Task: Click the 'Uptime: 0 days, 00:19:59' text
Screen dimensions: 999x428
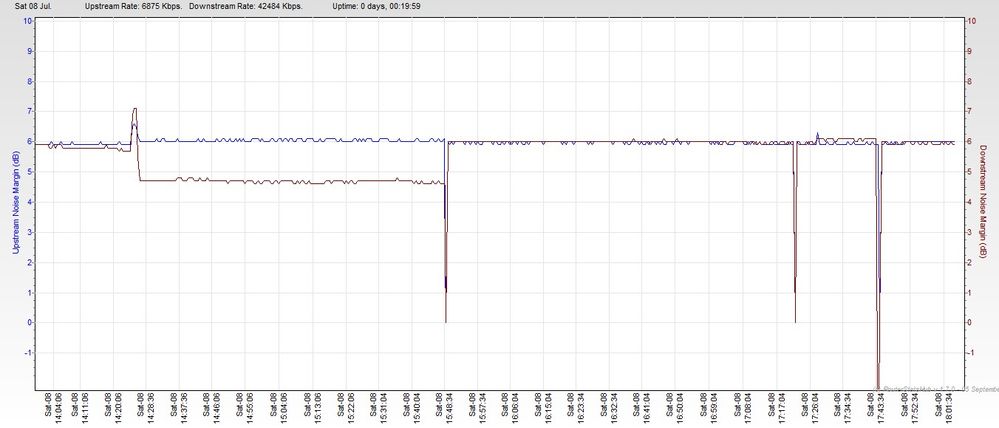Action: pyautogui.click(x=376, y=6)
